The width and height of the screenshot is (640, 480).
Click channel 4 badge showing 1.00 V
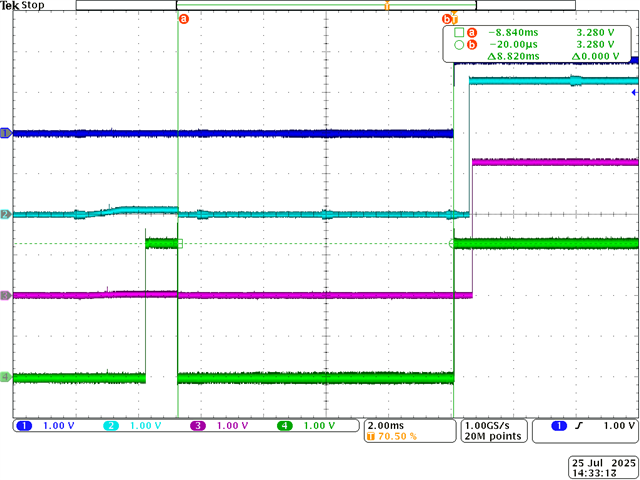306,426
